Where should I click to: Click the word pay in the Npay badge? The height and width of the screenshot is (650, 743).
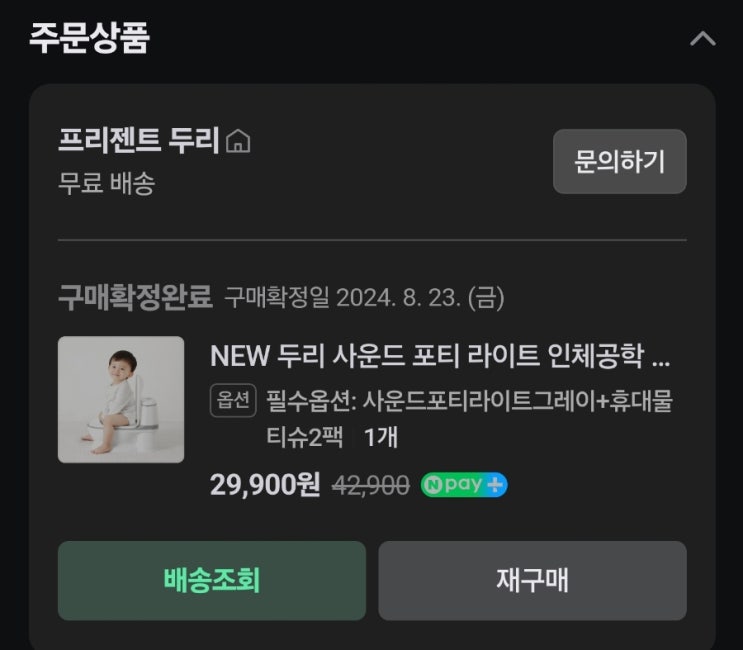coord(464,485)
